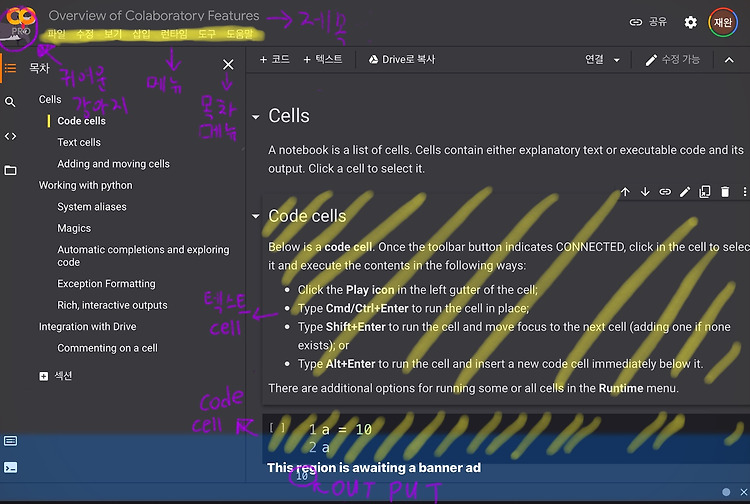The height and width of the screenshot is (504, 750).
Task: Select Code cells in the table of contents
Action: pos(81,121)
